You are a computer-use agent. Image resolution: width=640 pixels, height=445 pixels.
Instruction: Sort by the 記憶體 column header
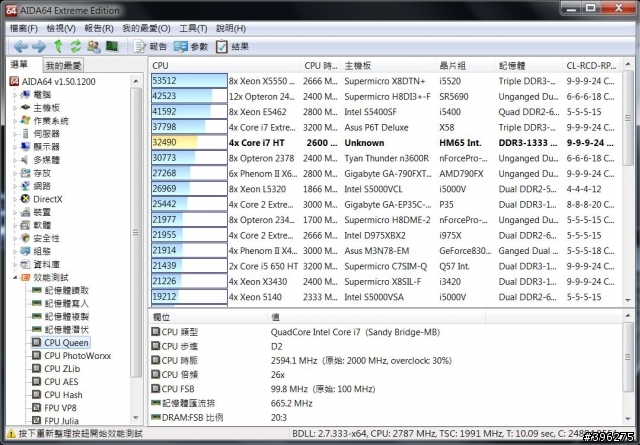pyautogui.click(x=529, y=65)
